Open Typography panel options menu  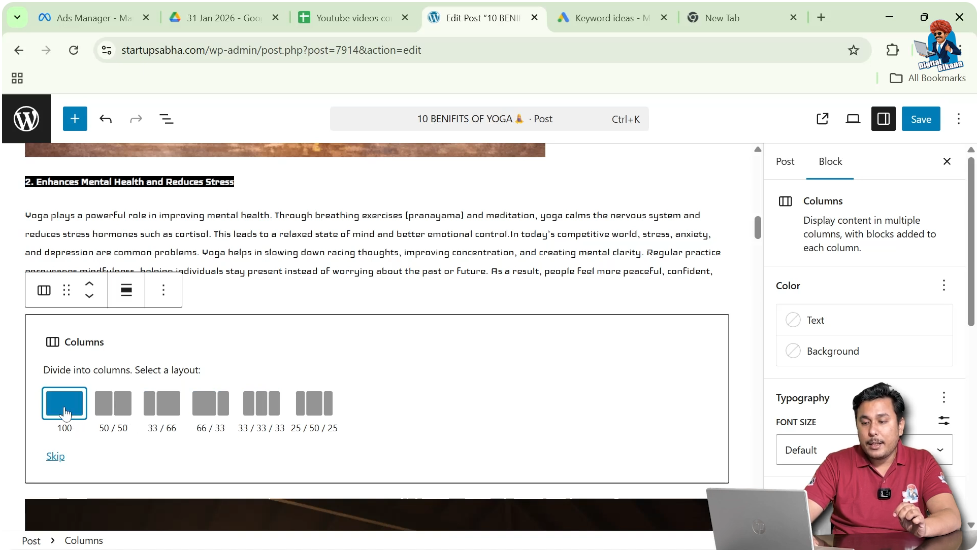tap(944, 397)
